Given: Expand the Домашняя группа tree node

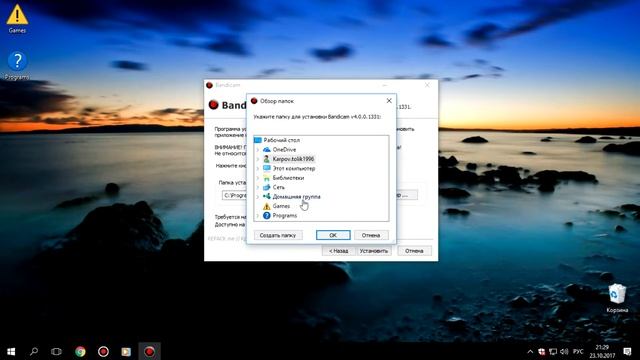Looking at the screenshot, I should (x=258, y=197).
